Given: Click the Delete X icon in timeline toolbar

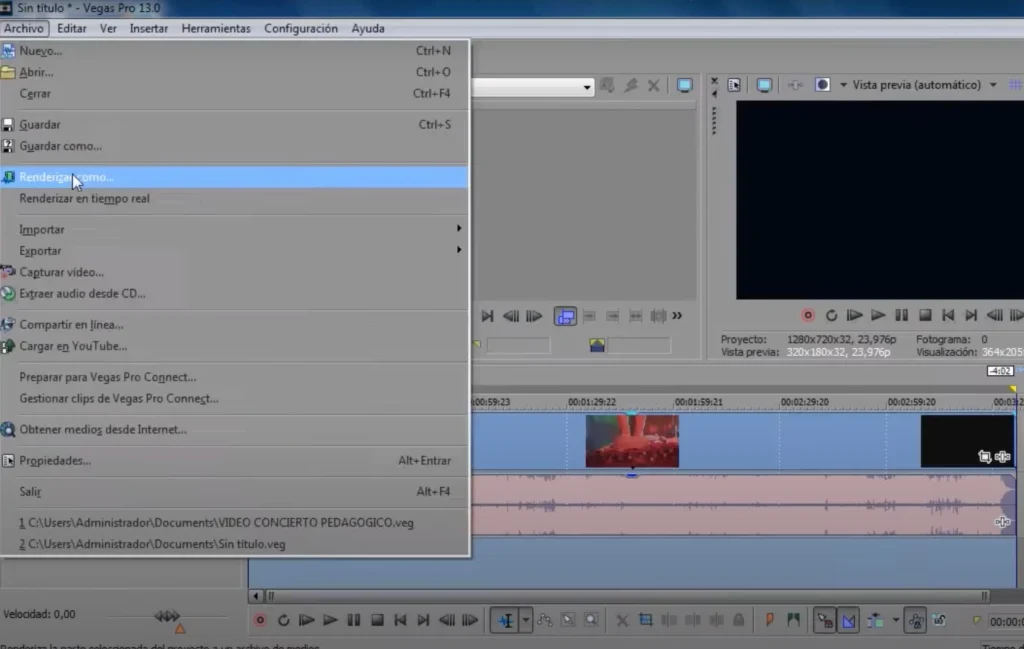Looking at the screenshot, I should coord(622,620).
